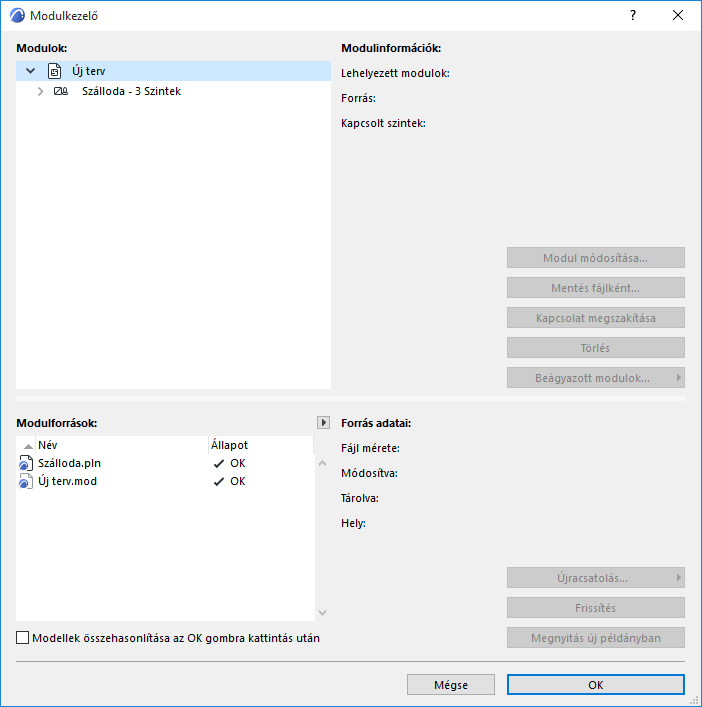
Task: Collapse the Új terv tree node
Action: pos(31,71)
